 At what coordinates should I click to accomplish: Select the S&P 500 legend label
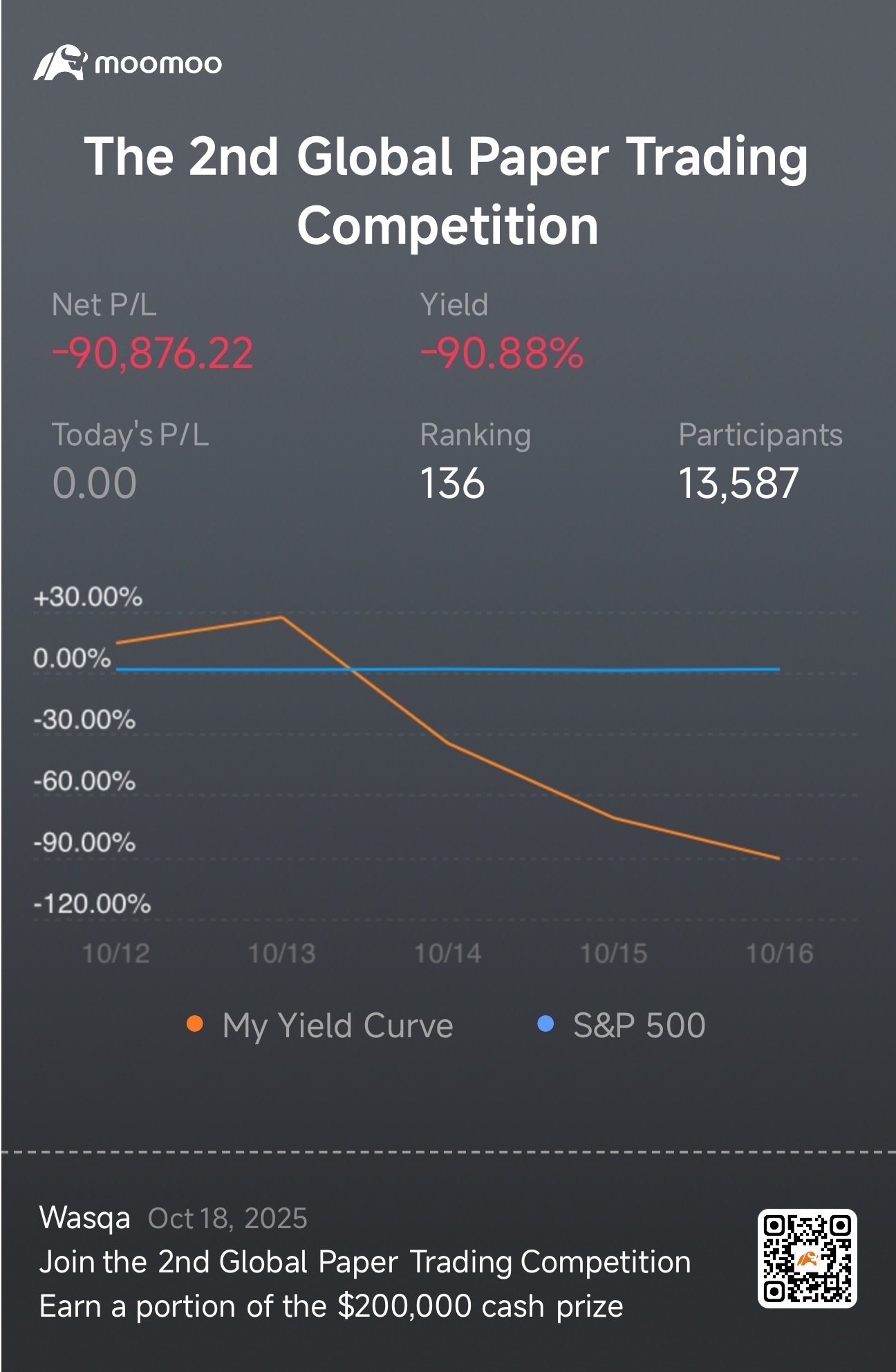pyautogui.click(x=639, y=1026)
